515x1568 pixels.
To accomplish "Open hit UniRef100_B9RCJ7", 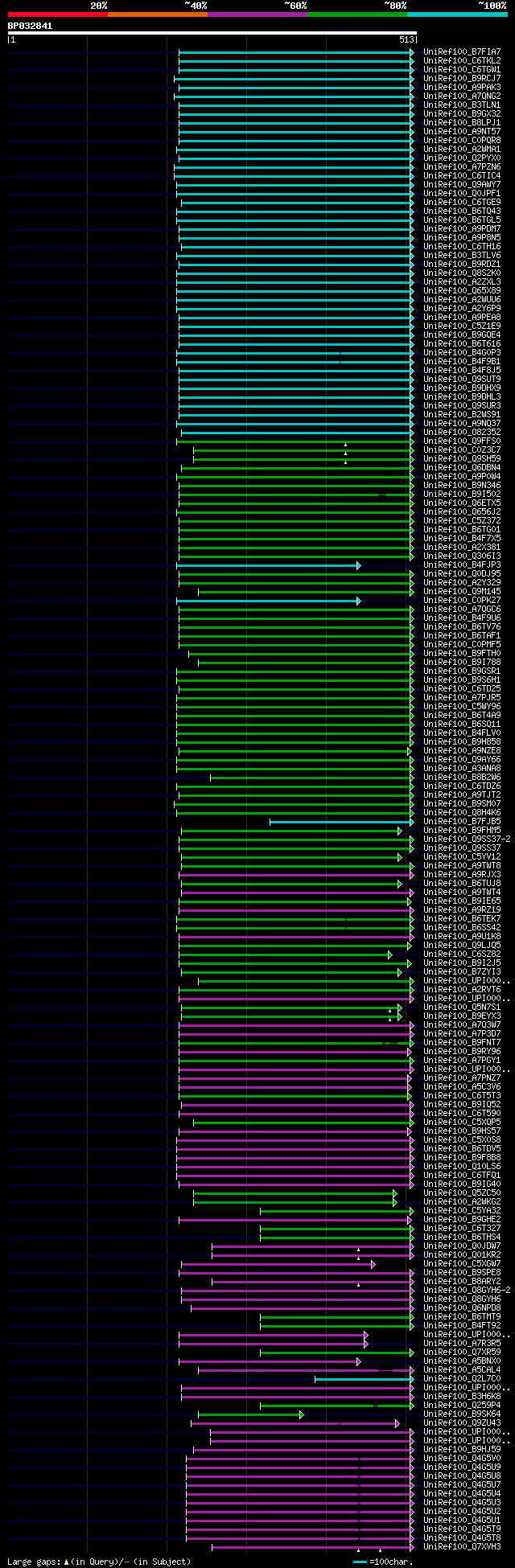I will click(x=462, y=78).
